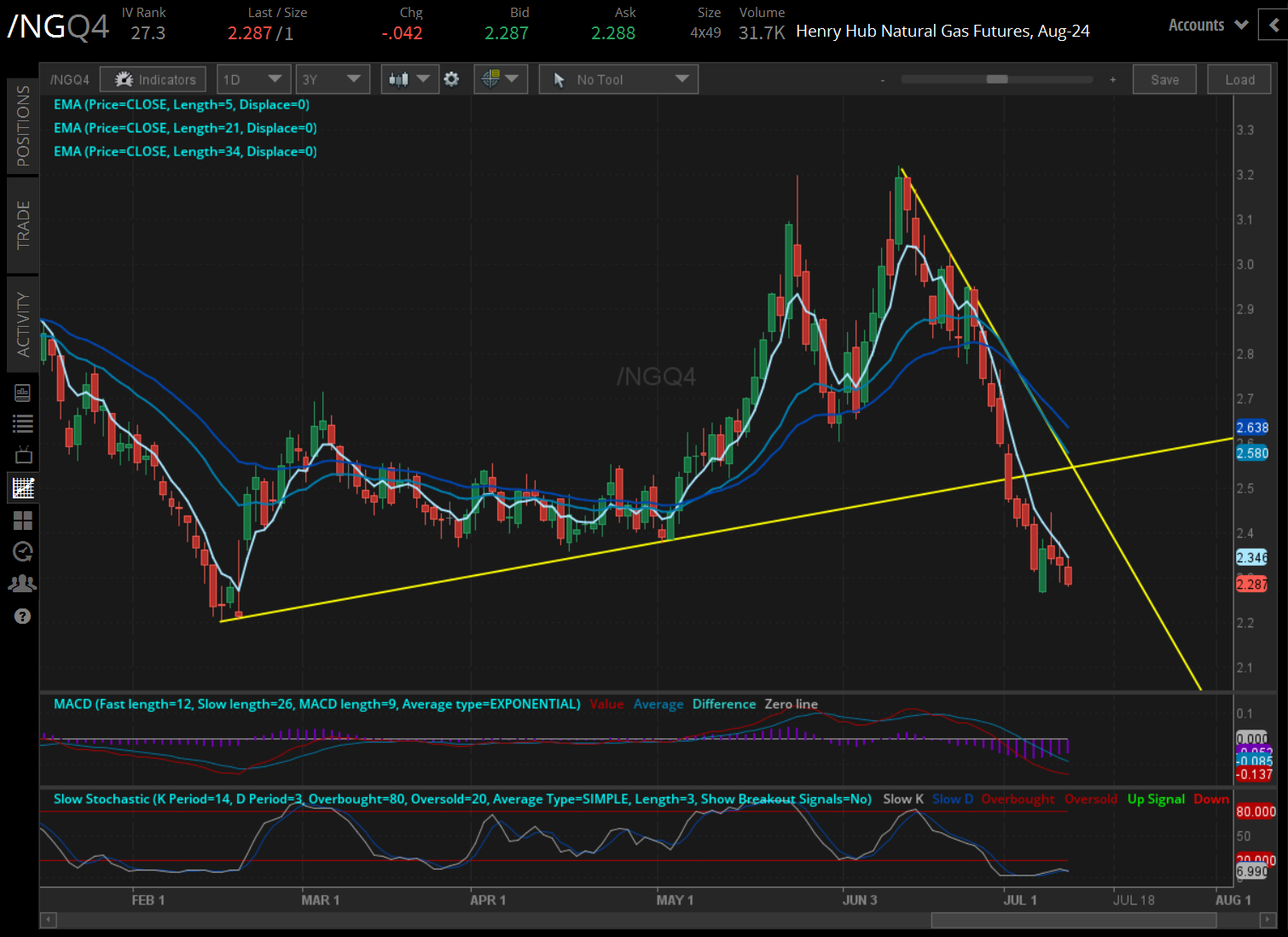Open the TV media icon in sidebar
The image size is (1288, 937).
point(23,455)
